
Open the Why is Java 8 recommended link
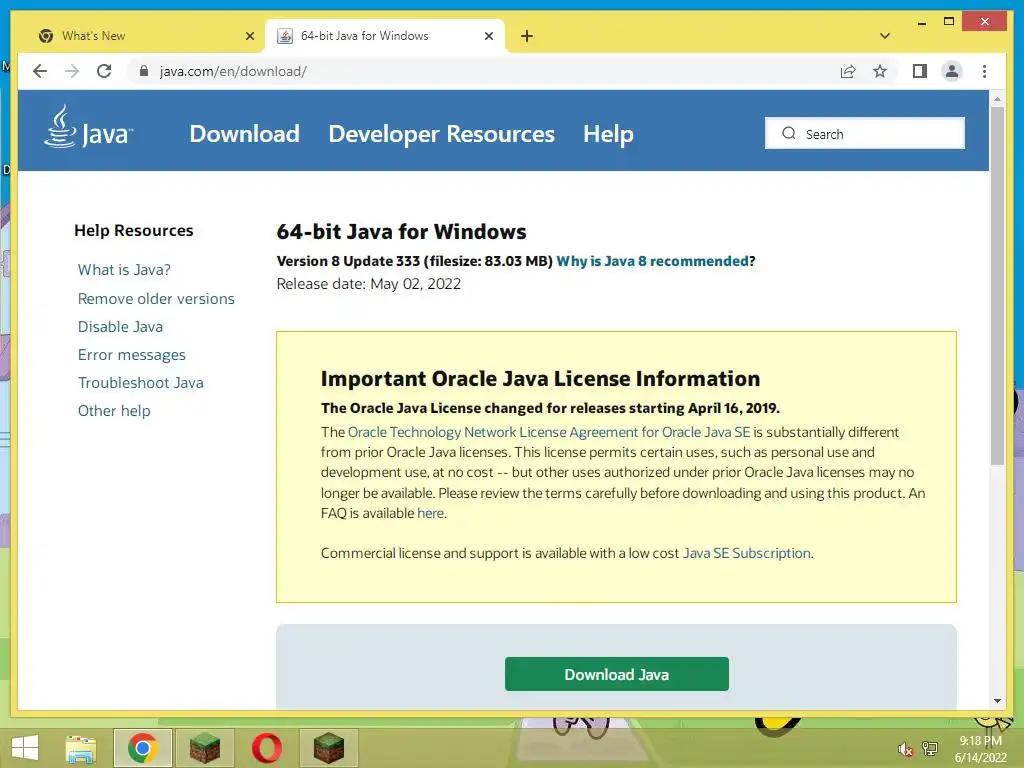pos(652,261)
